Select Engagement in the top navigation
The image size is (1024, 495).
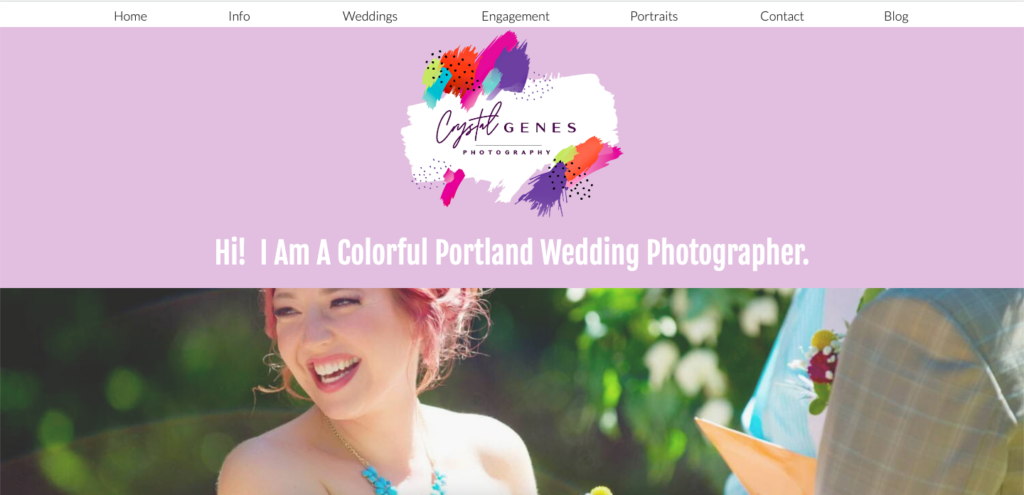[x=515, y=16]
